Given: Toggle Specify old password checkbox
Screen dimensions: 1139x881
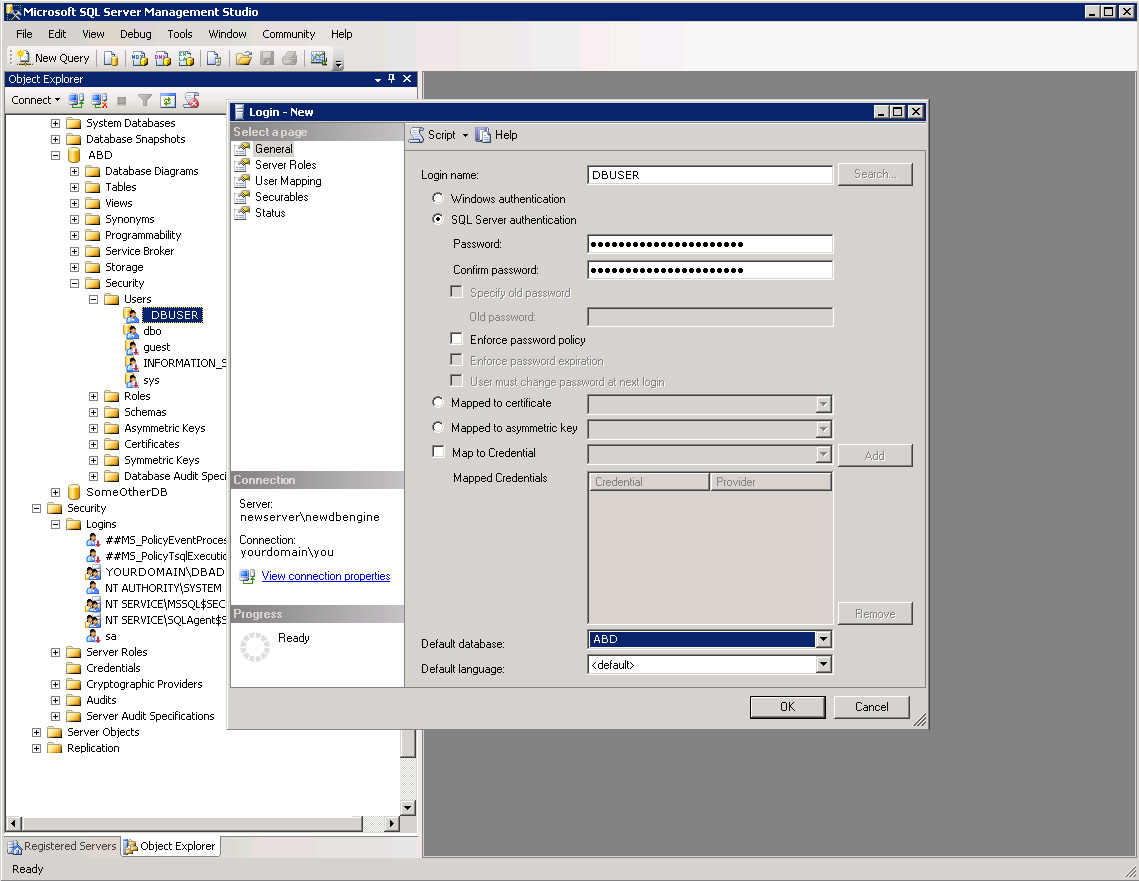Looking at the screenshot, I should 457,292.
